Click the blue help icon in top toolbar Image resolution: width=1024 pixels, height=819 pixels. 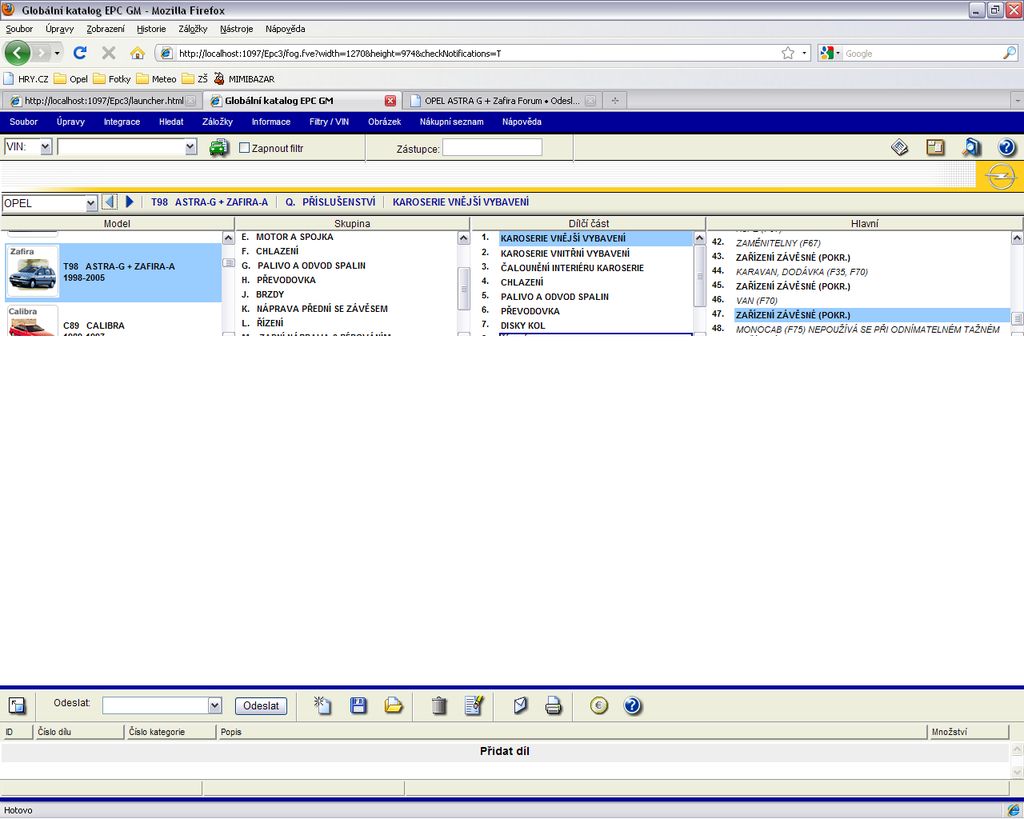coord(1006,148)
